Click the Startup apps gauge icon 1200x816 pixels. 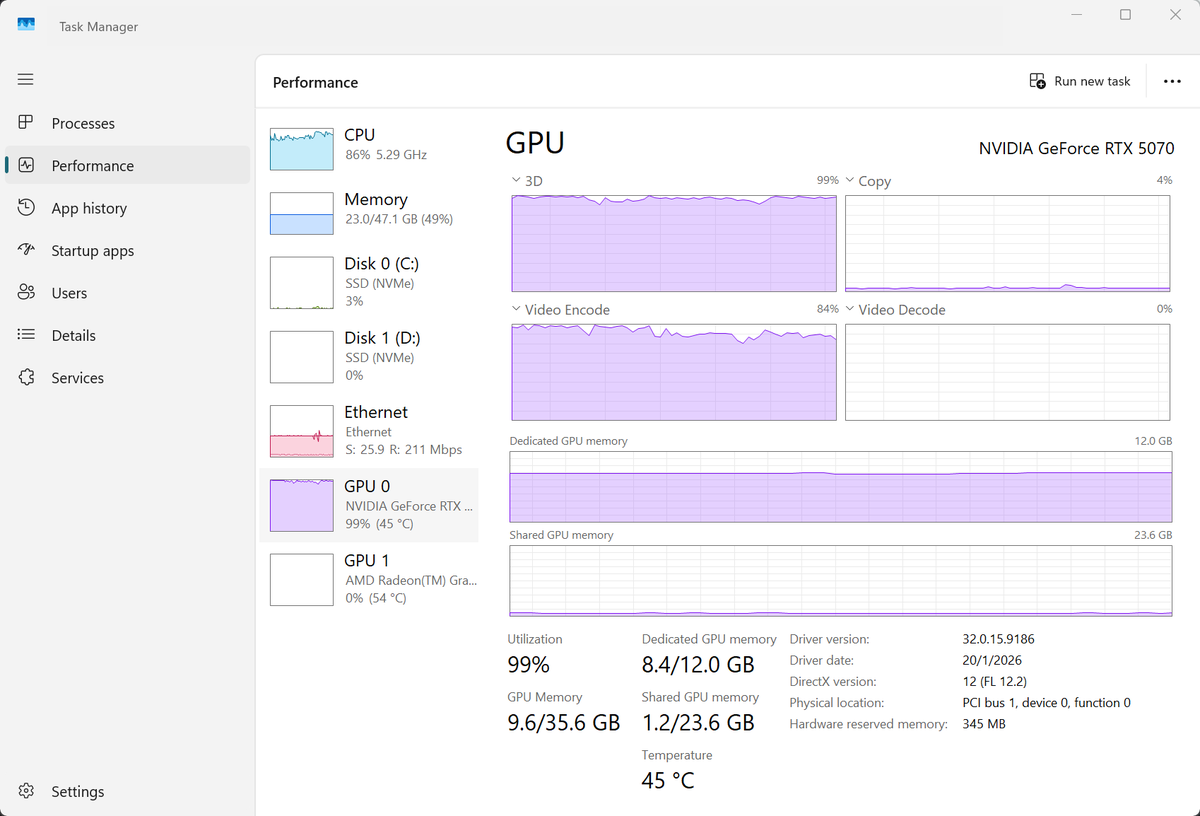click(26, 250)
